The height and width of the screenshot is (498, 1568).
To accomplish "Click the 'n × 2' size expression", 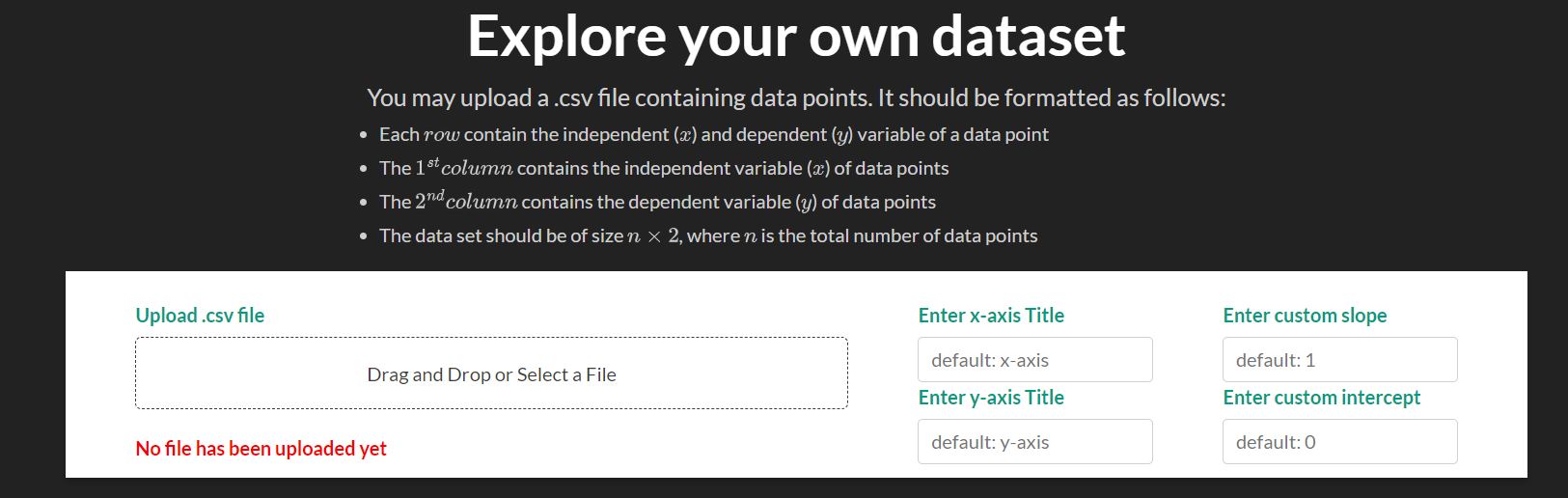I will [x=653, y=236].
